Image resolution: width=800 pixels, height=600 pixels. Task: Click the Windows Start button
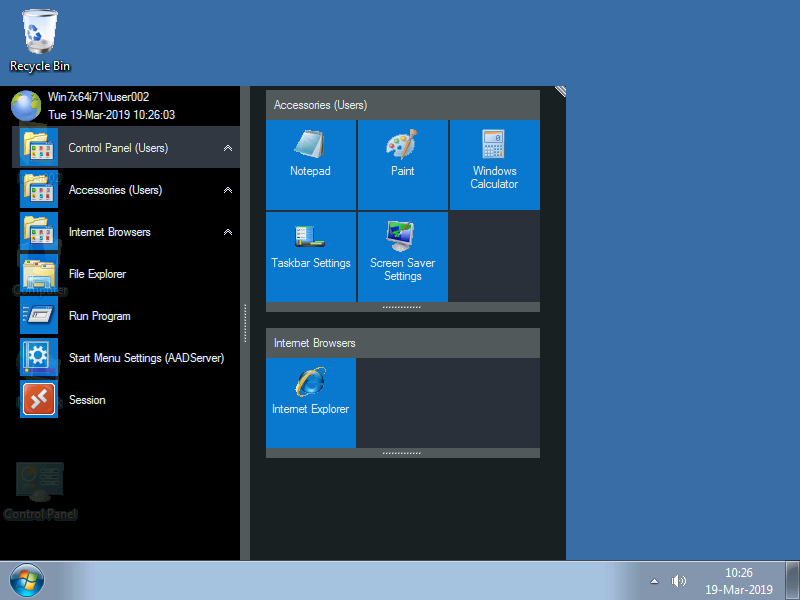(x=27, y=580)
